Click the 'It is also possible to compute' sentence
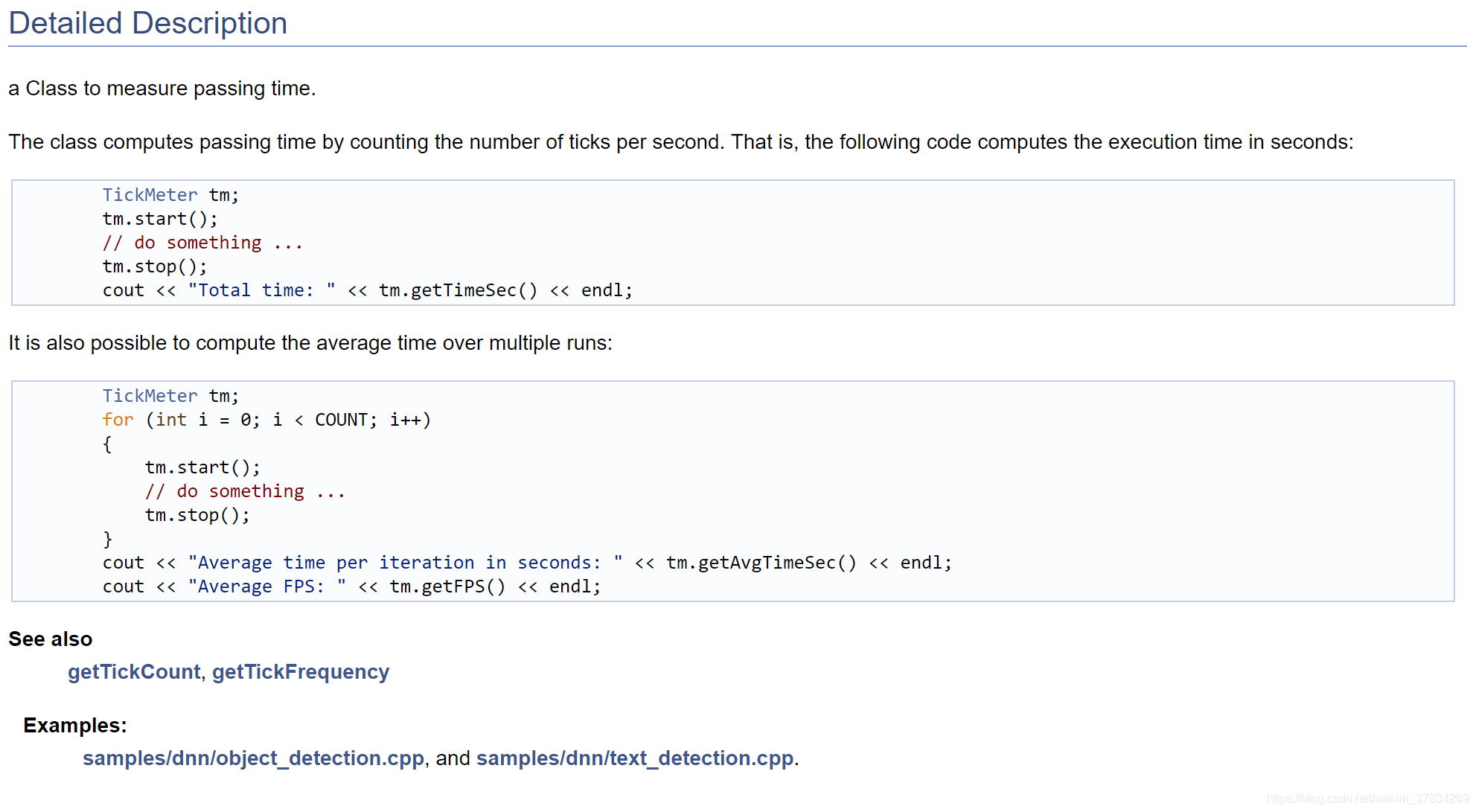 [310, 343]
